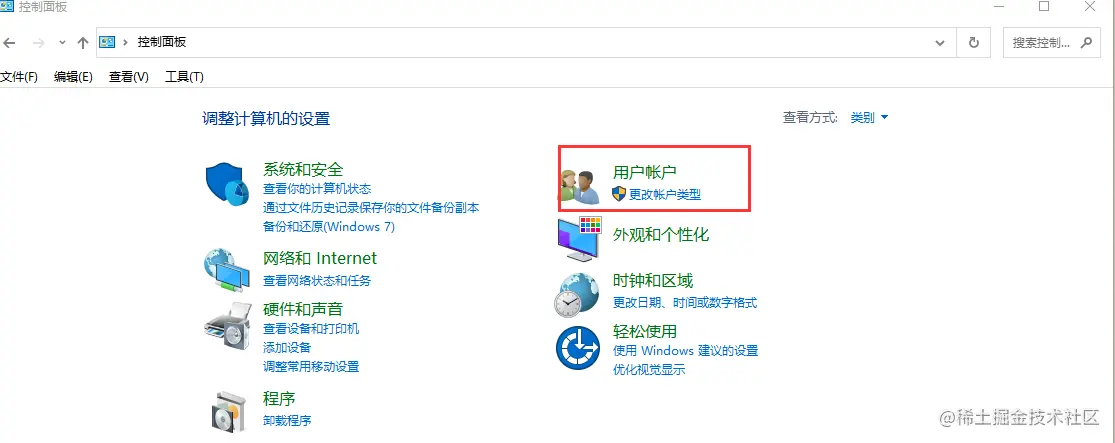Screen dimensions: 1115x443
Task: Open the 备份和还原(Windows 7) link
Action: (x=329, y=227)
